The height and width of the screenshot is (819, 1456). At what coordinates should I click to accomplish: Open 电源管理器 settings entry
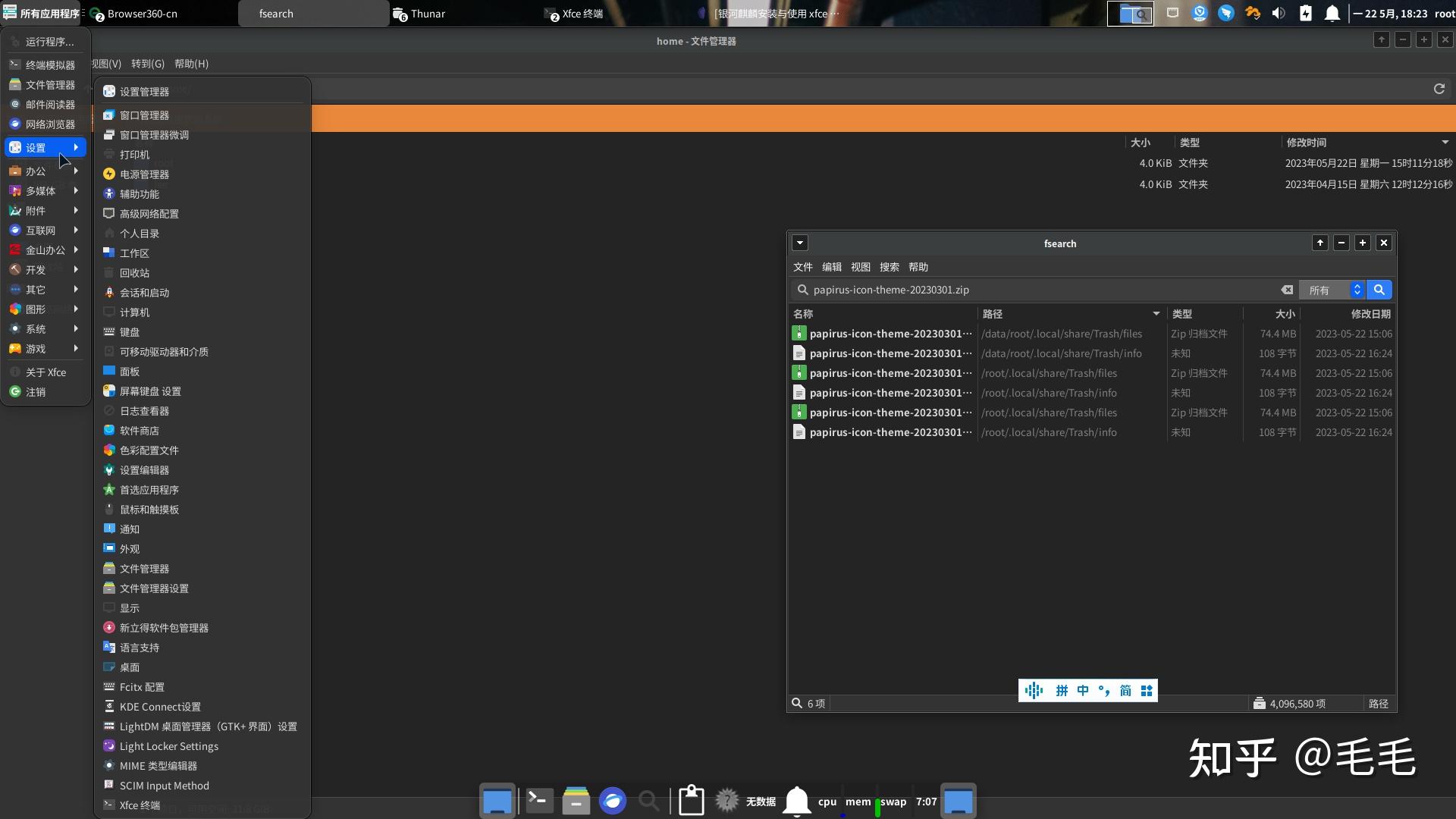[202, 174]
